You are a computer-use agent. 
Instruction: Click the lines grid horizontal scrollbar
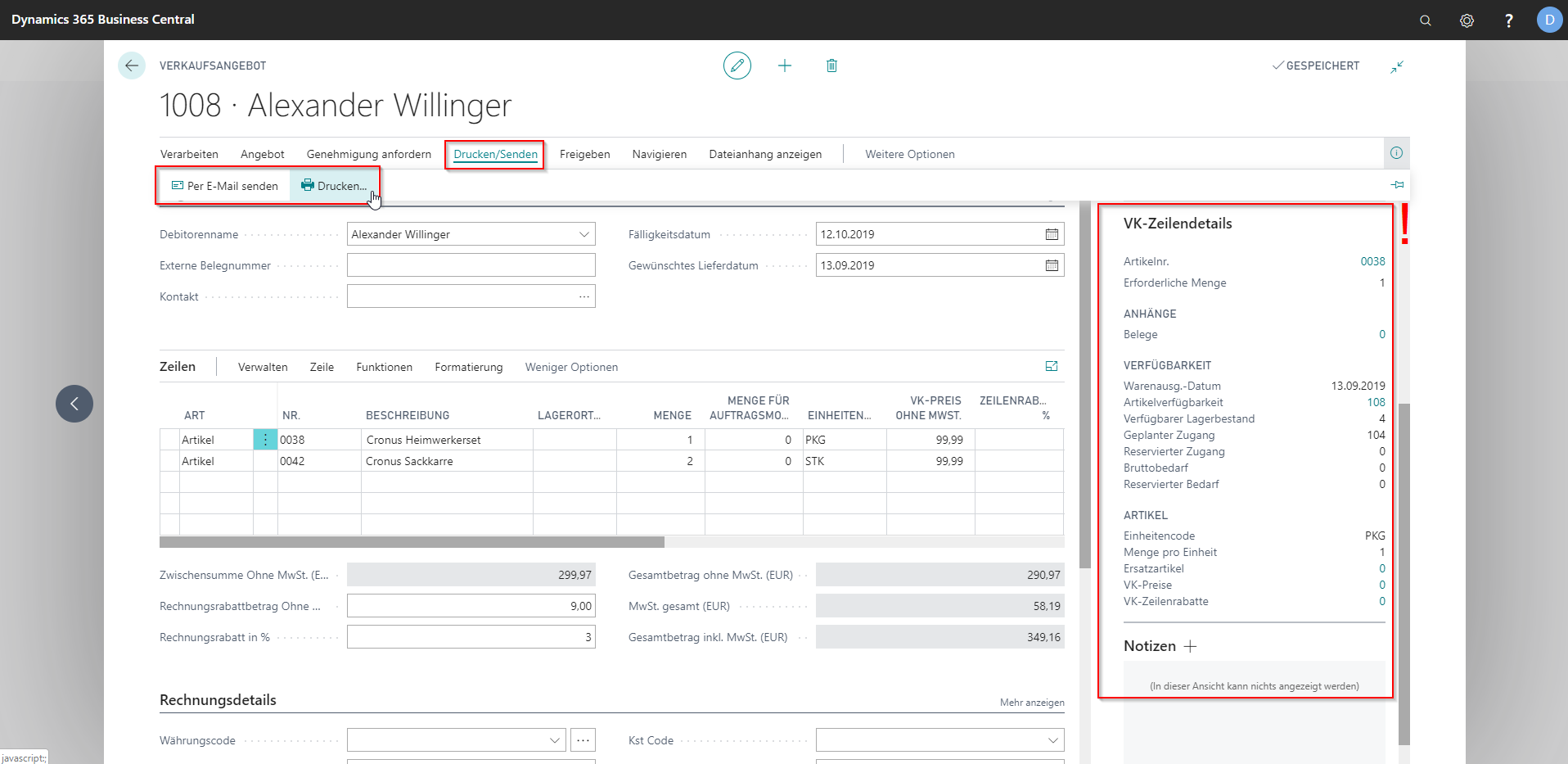[412, 542]
